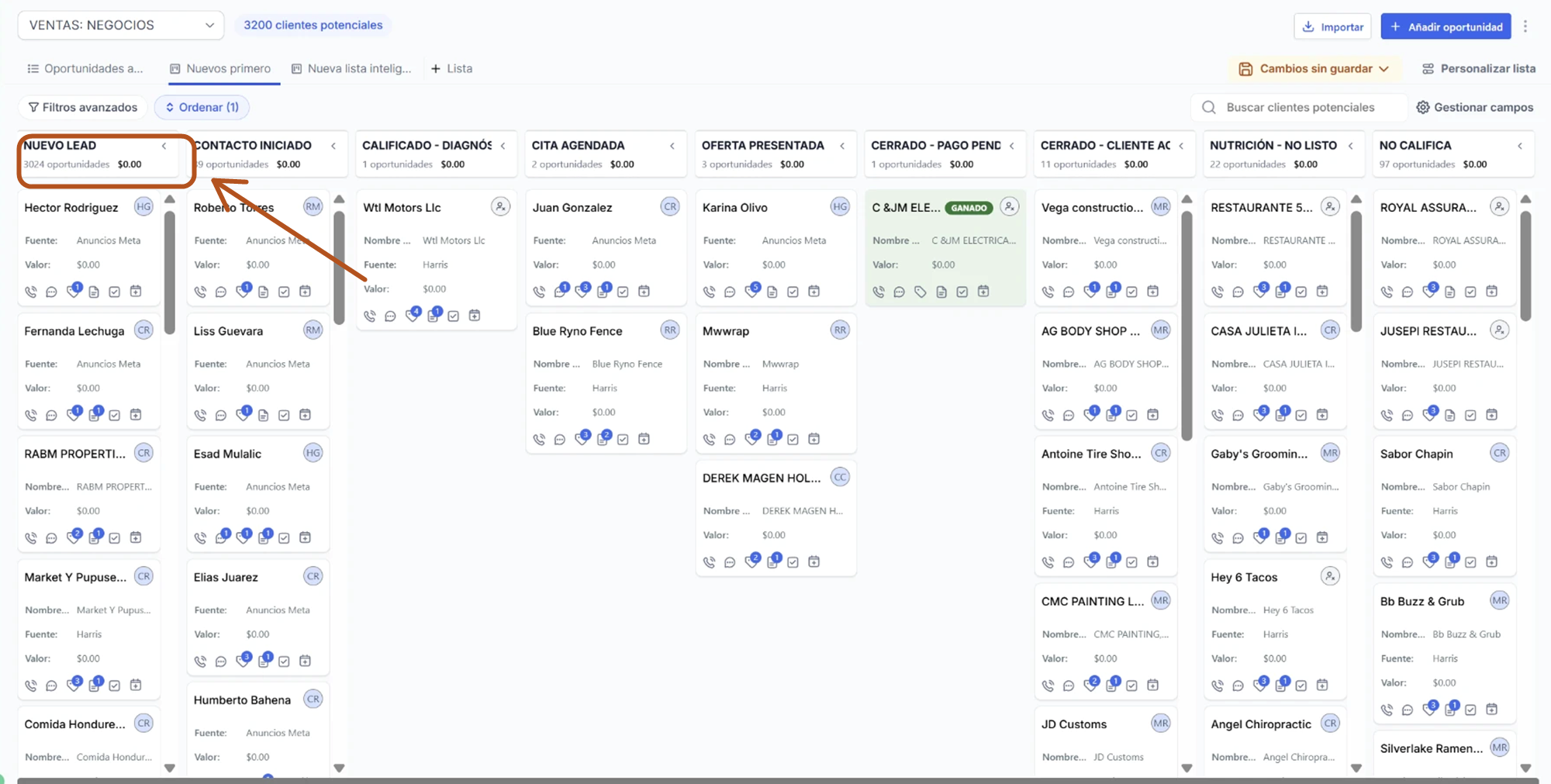This screenshot has width=1551, height=784.
Task: Collapse the NO CALIFICA column
Action: click(1520, 146)
